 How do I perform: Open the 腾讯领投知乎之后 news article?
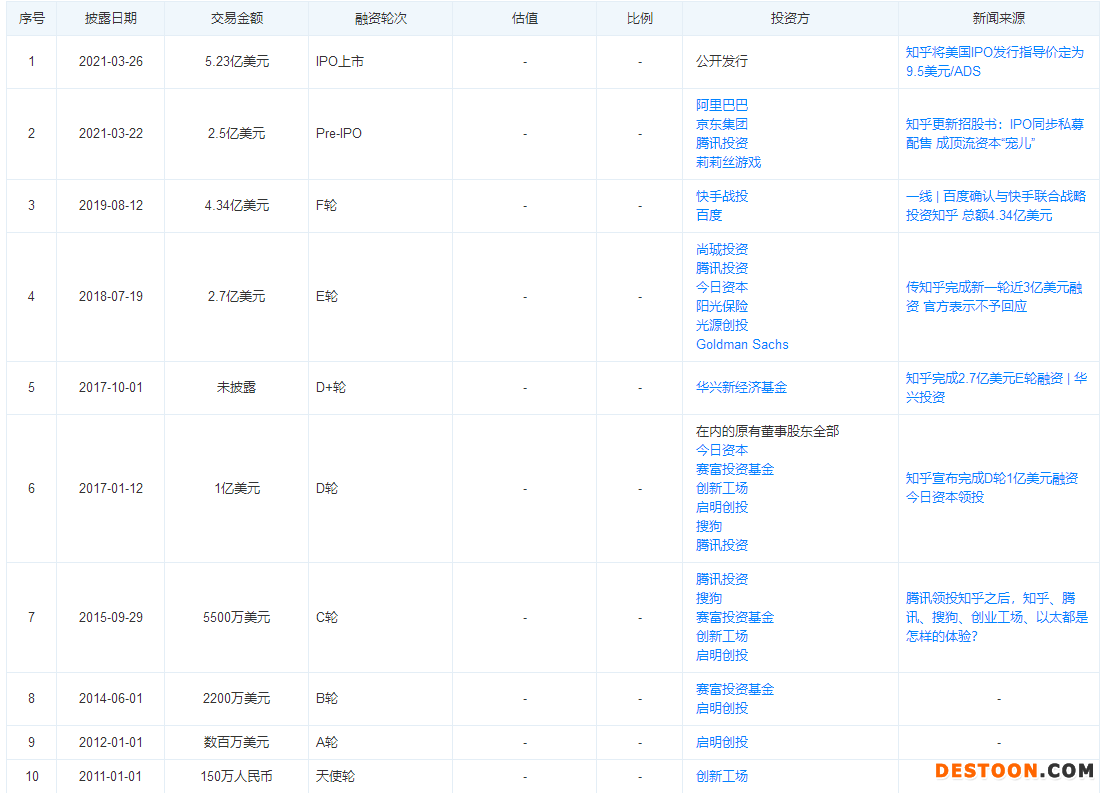pos(996,617)
